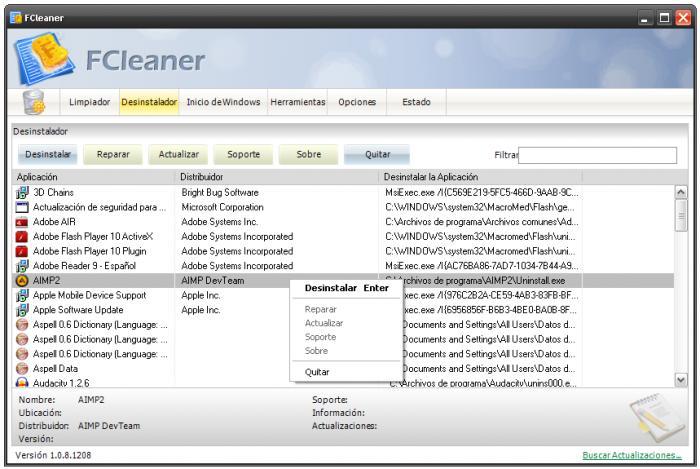Viewport: 700px width, 469px height.
Task: Sort by the Aplicación column header
Action: 93,177
